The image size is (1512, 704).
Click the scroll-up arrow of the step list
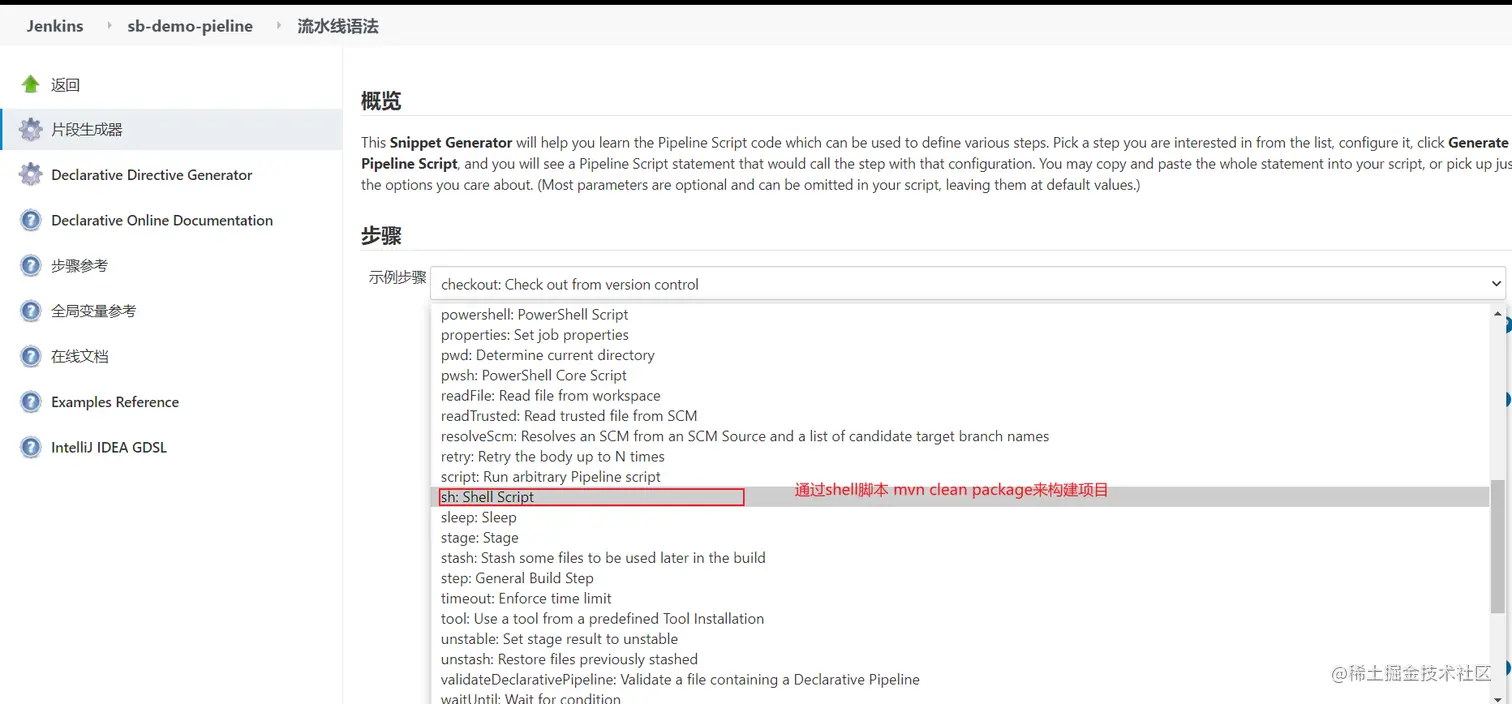click(x=1498, y=313)
